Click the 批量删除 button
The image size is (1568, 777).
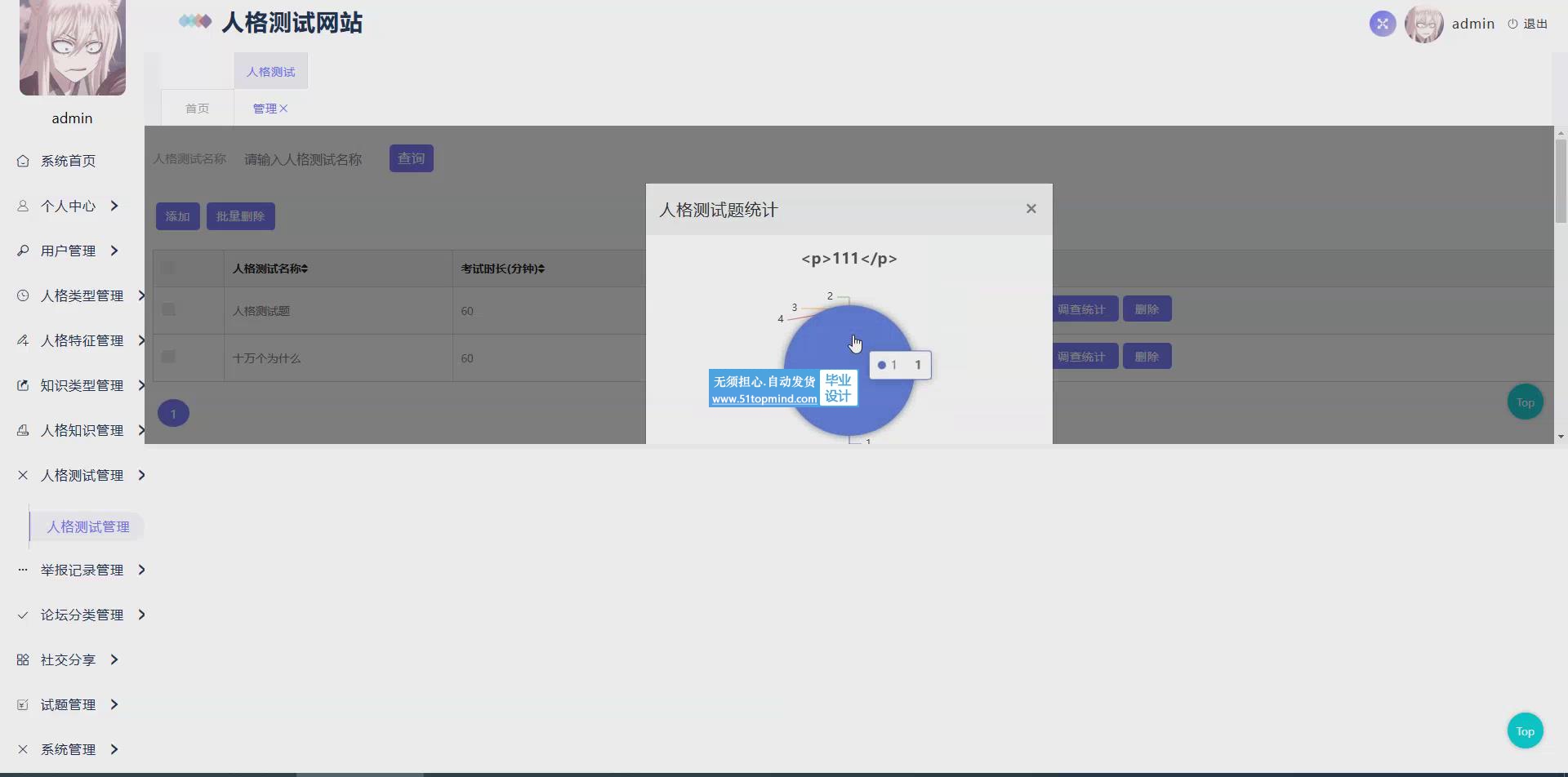240,216
